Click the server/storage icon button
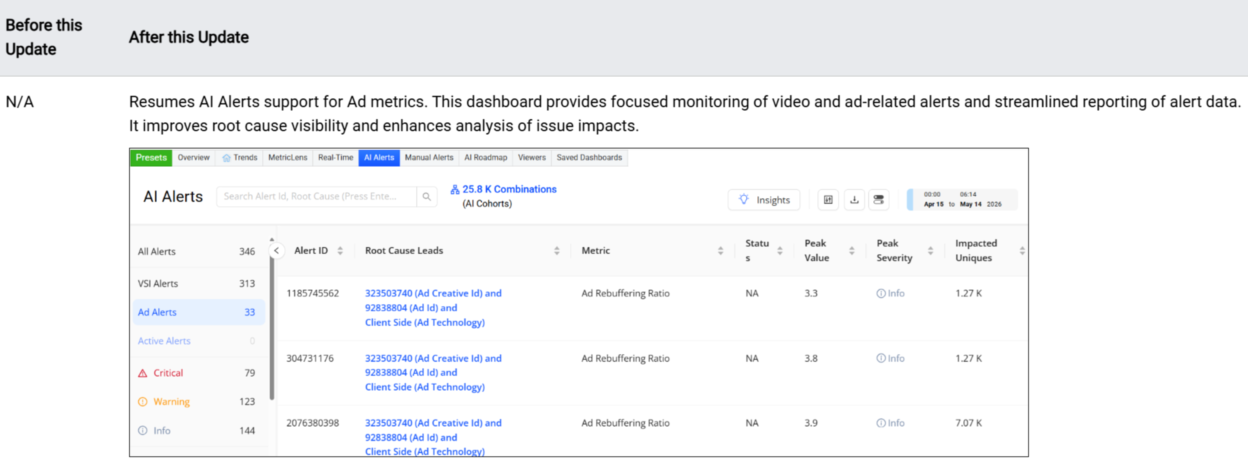 pyautogui.click(x=878, y=200)
